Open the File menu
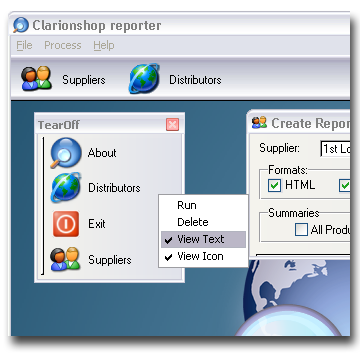 point(24,45)
